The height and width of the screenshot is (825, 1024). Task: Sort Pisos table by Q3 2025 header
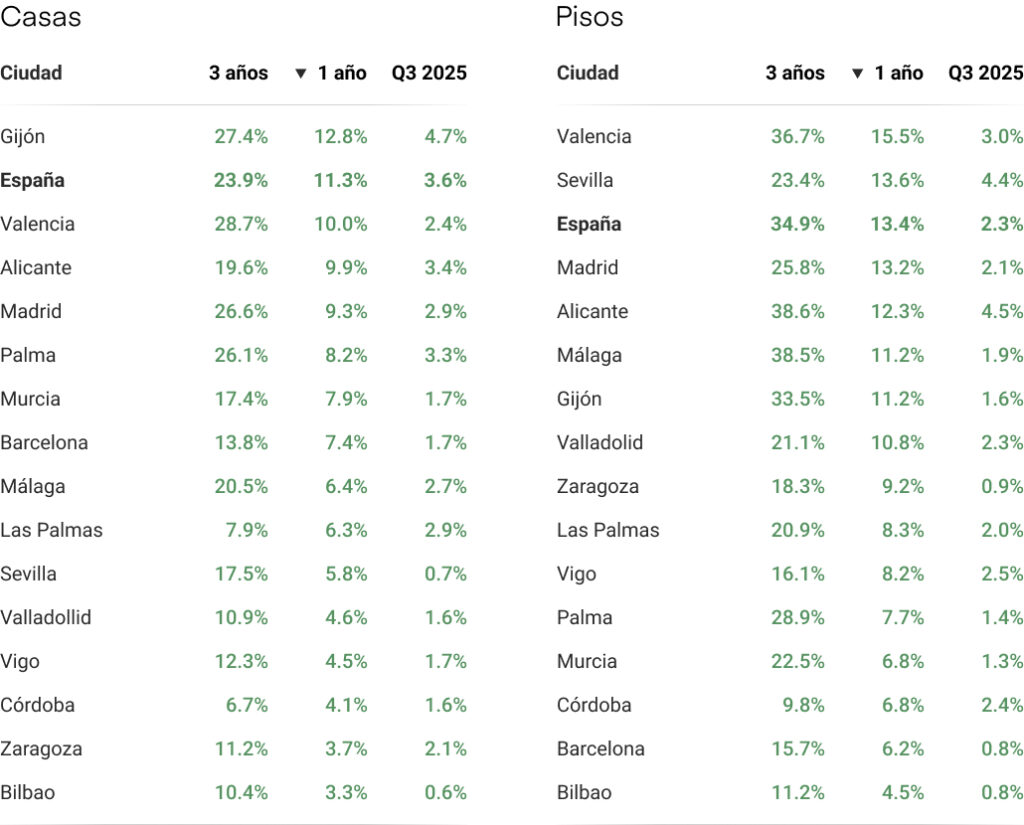point(985,73)
